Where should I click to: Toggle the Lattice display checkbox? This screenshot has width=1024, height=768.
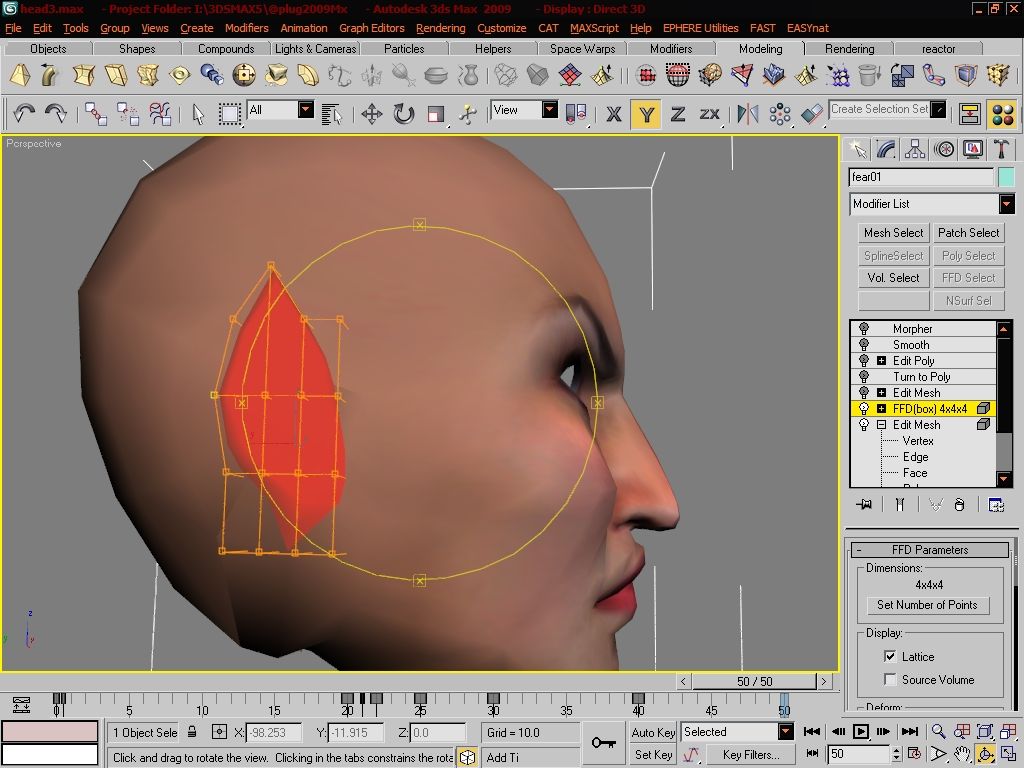coord(889,656)
